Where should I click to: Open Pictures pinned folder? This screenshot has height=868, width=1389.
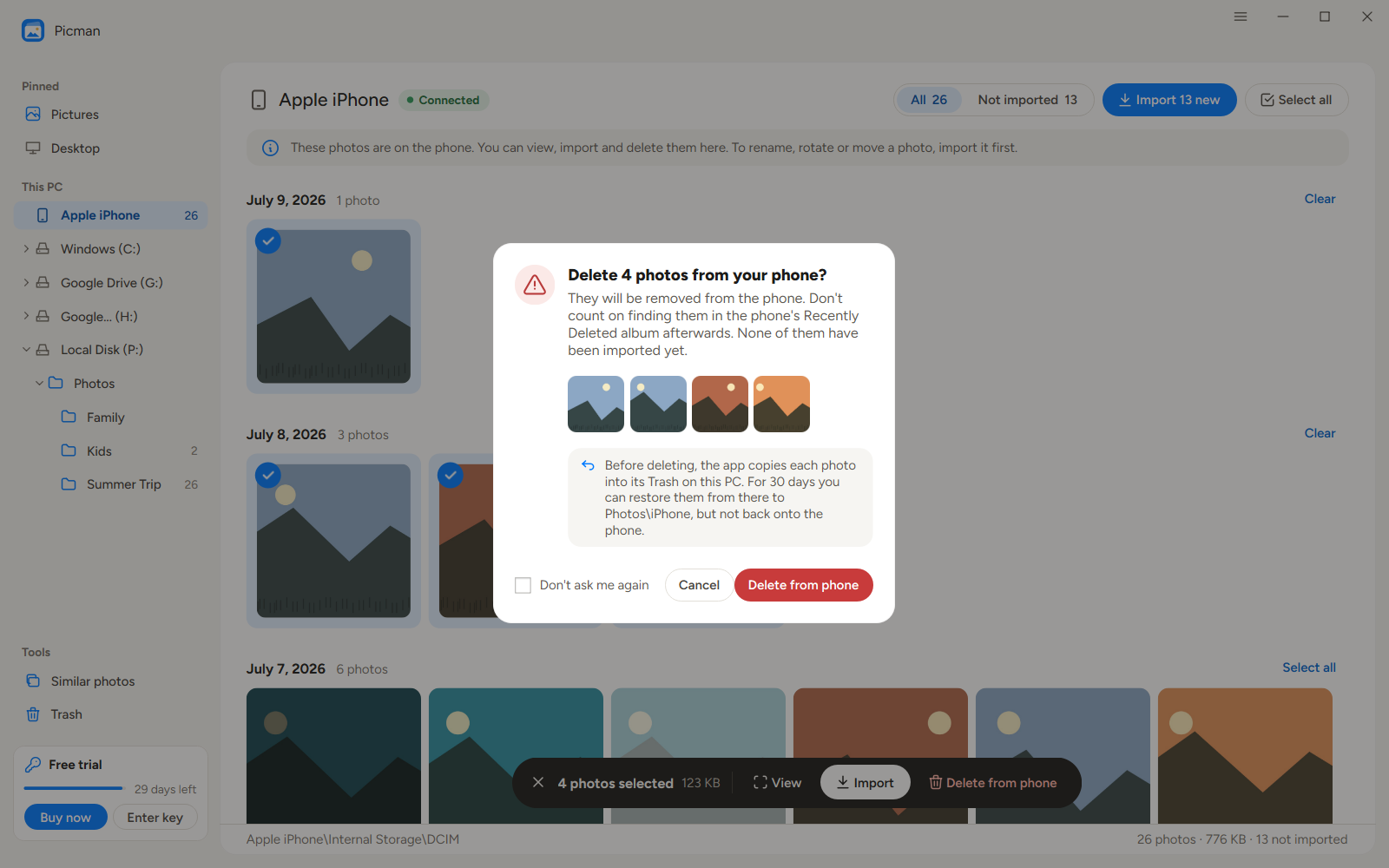pyautogui.click(x=110, y=115)
